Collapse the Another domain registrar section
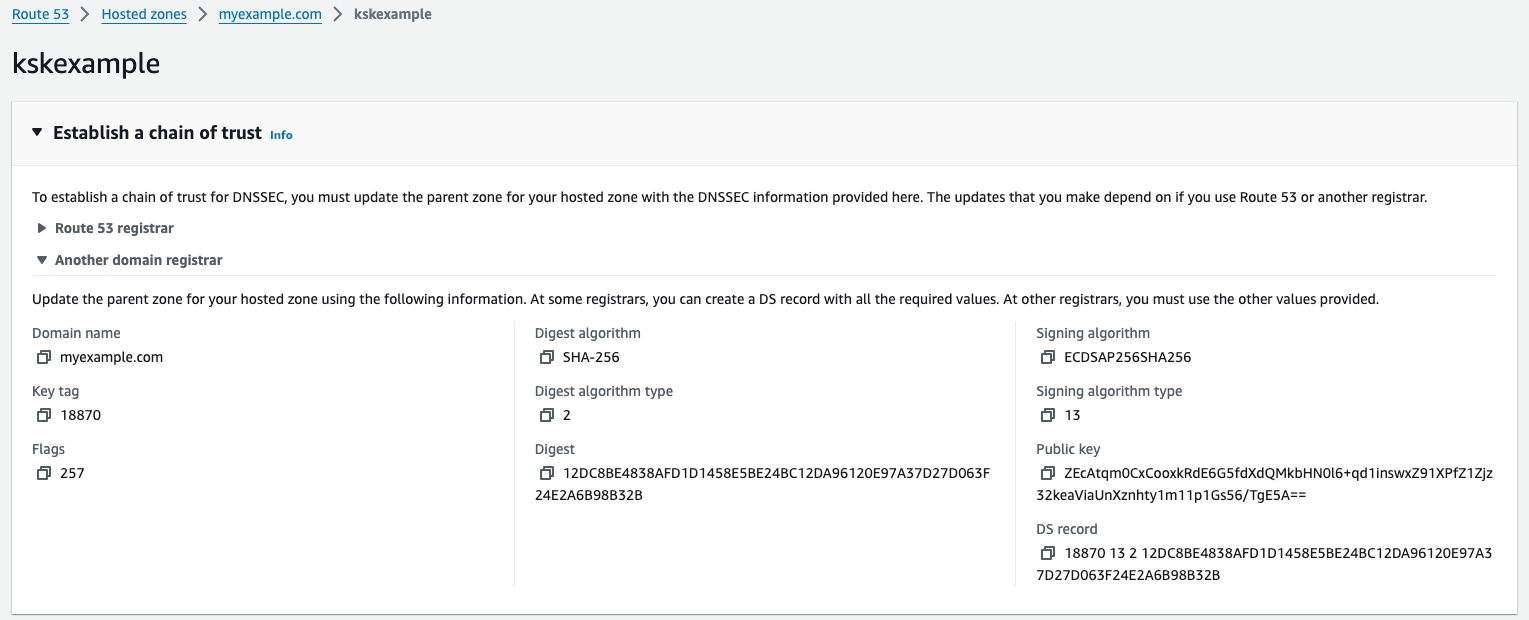 coord(42,260)
